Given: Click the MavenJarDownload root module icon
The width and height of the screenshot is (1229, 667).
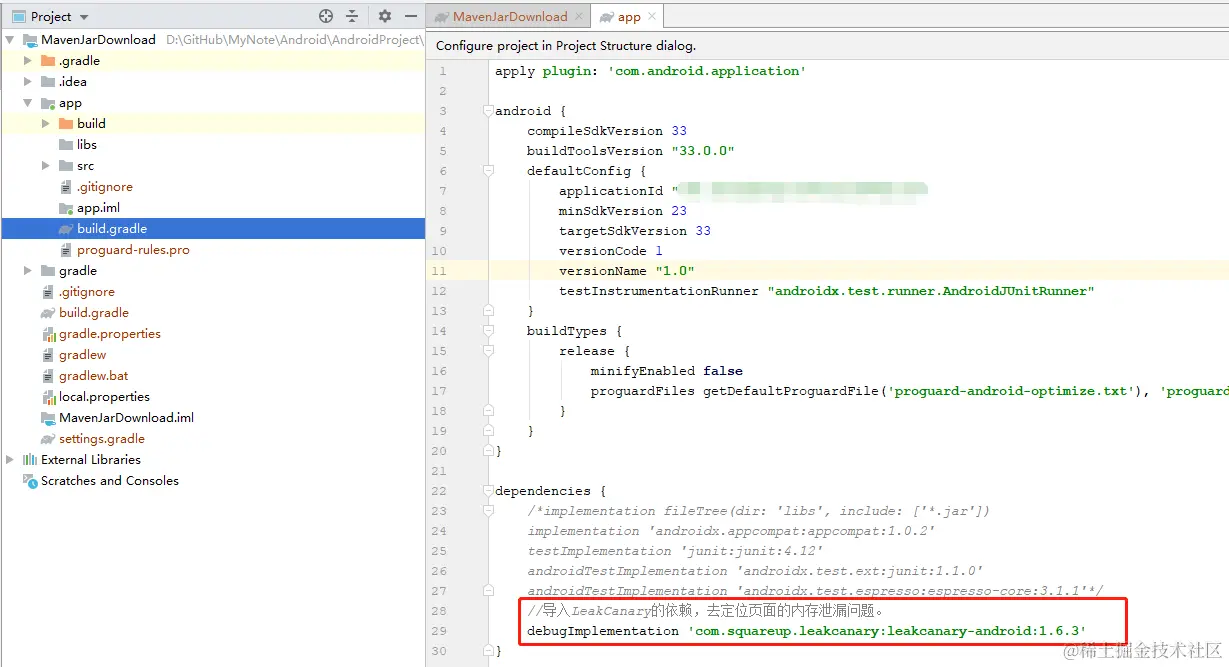Looking at the screenshot, I should point(30,40).
